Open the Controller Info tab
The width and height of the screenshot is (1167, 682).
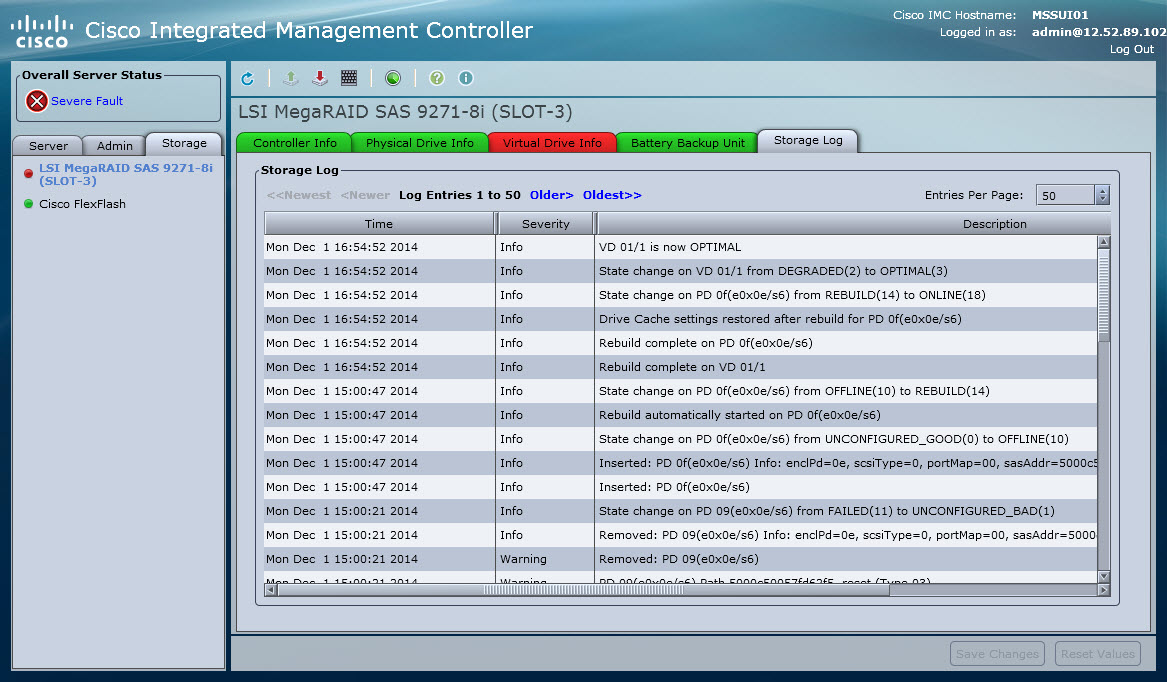tap(294, 143)
